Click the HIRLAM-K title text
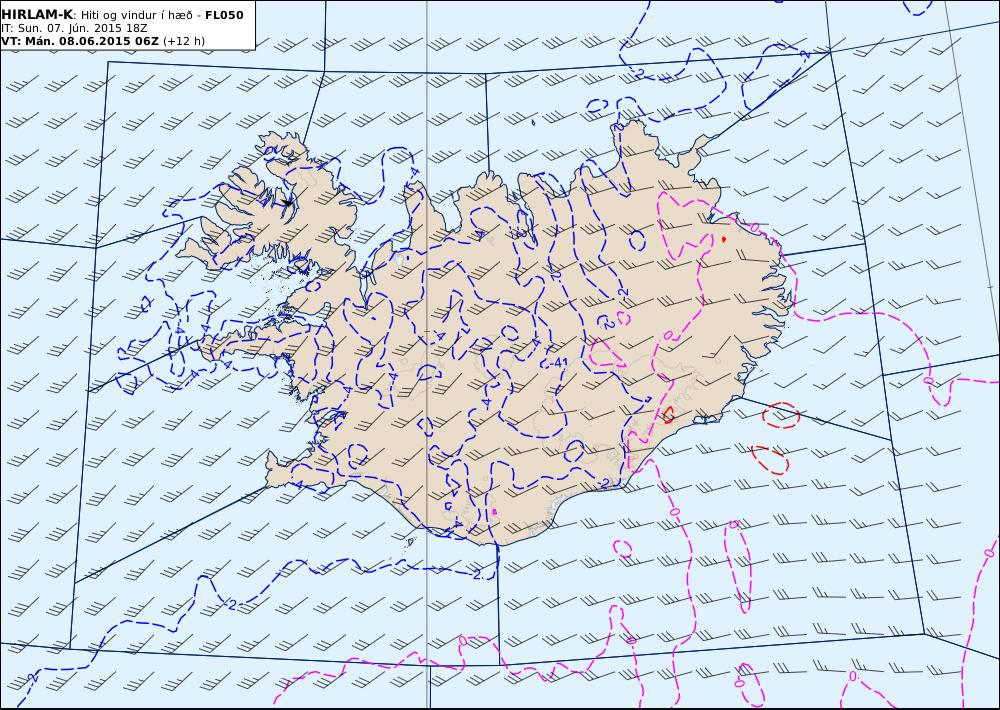 tap(37, 15)
